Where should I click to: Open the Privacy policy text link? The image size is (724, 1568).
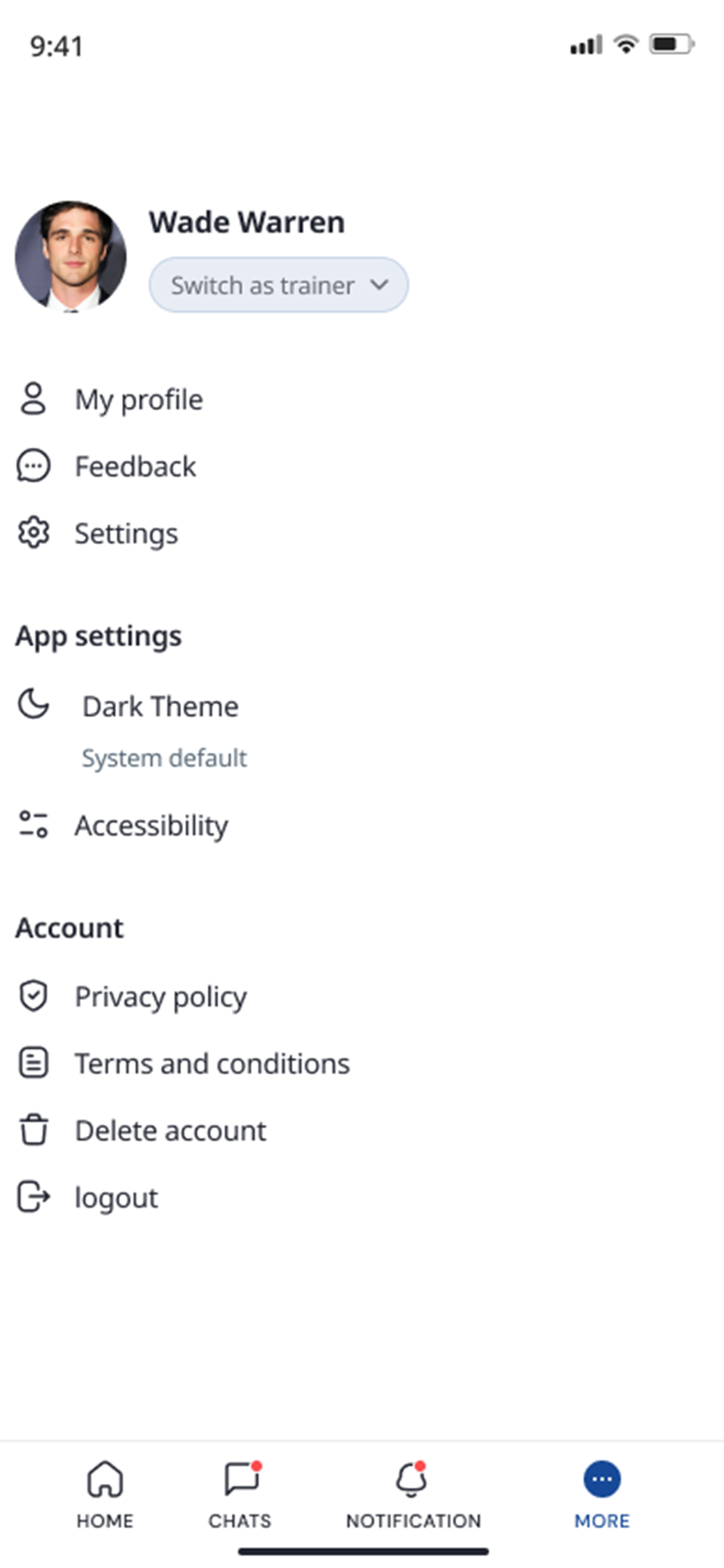click(x=161, y=996)
